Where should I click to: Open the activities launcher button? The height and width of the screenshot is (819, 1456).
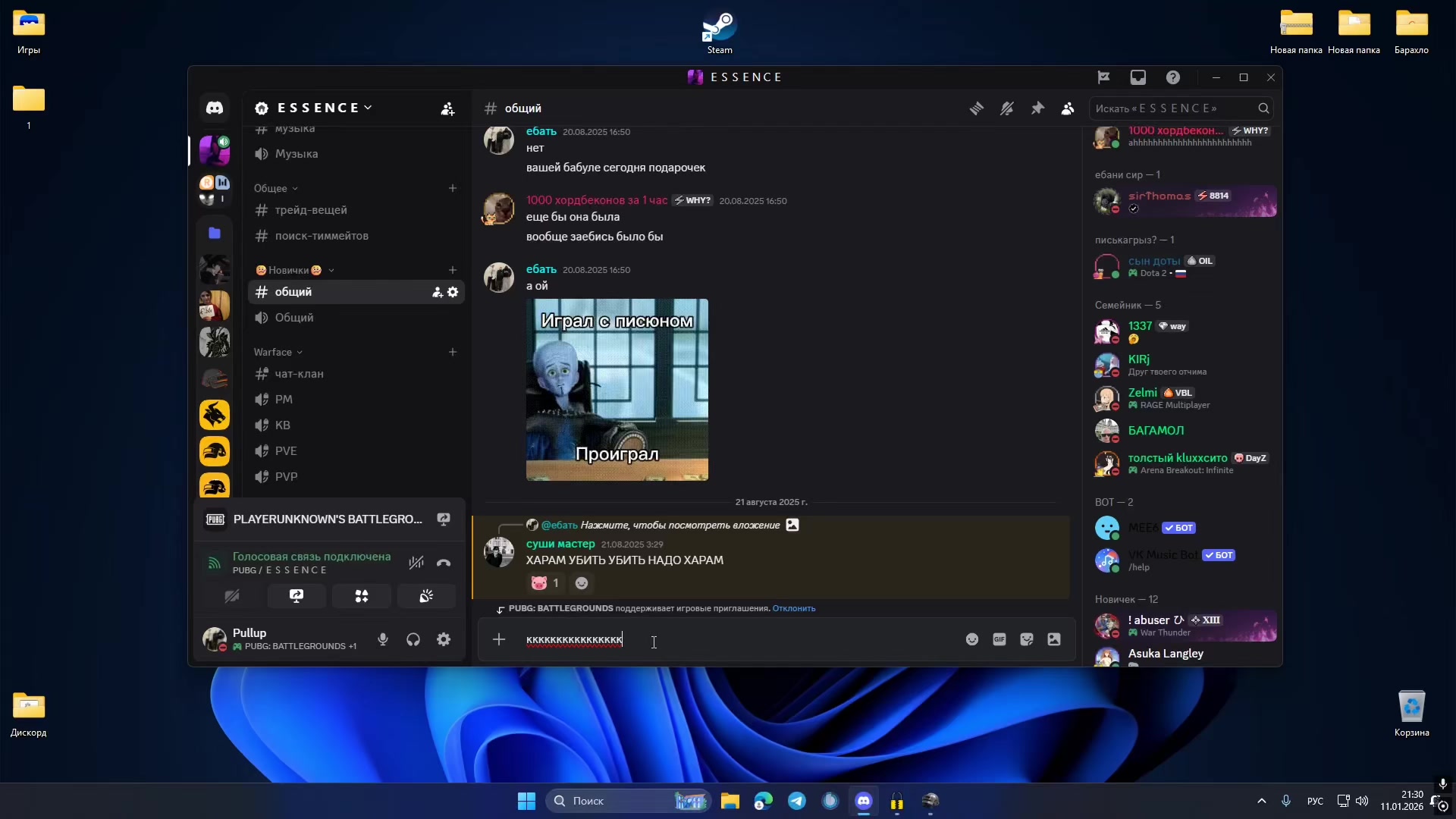[x=362, y=596]
